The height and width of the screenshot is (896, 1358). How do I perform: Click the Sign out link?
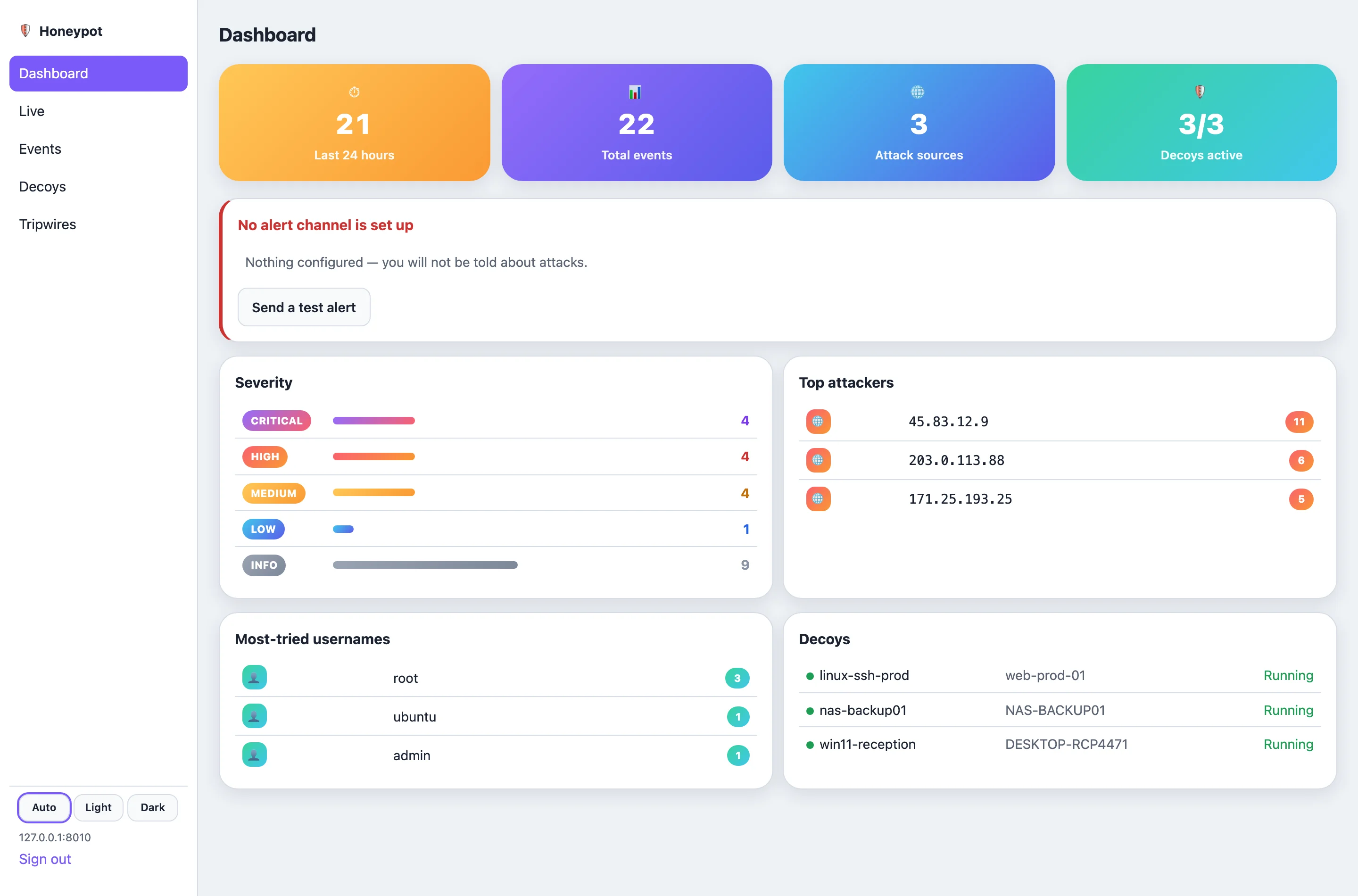pos(45,859)
